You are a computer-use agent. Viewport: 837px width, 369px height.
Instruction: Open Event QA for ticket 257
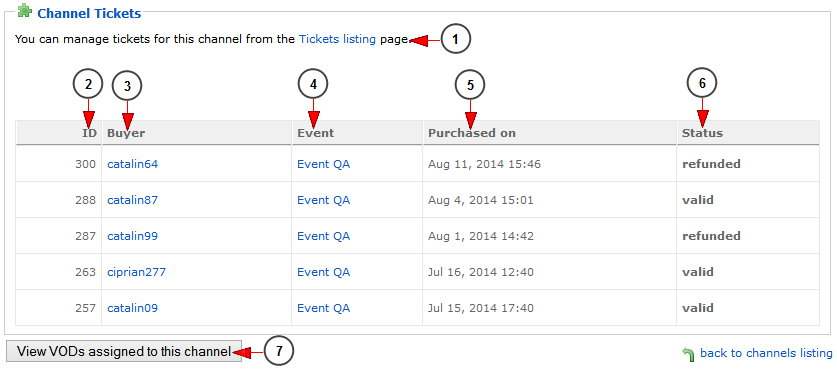tap(323, 308)
